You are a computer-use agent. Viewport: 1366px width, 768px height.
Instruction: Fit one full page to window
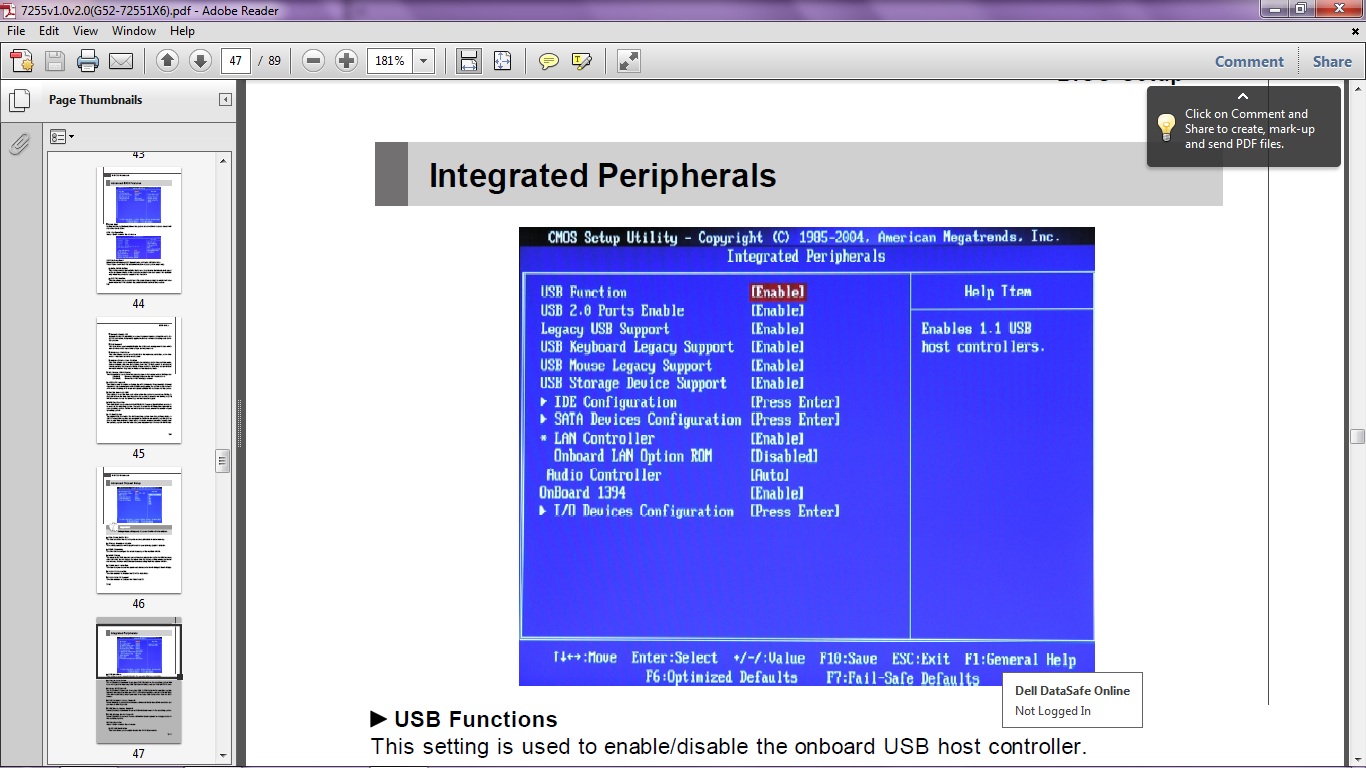pos(502,61)
